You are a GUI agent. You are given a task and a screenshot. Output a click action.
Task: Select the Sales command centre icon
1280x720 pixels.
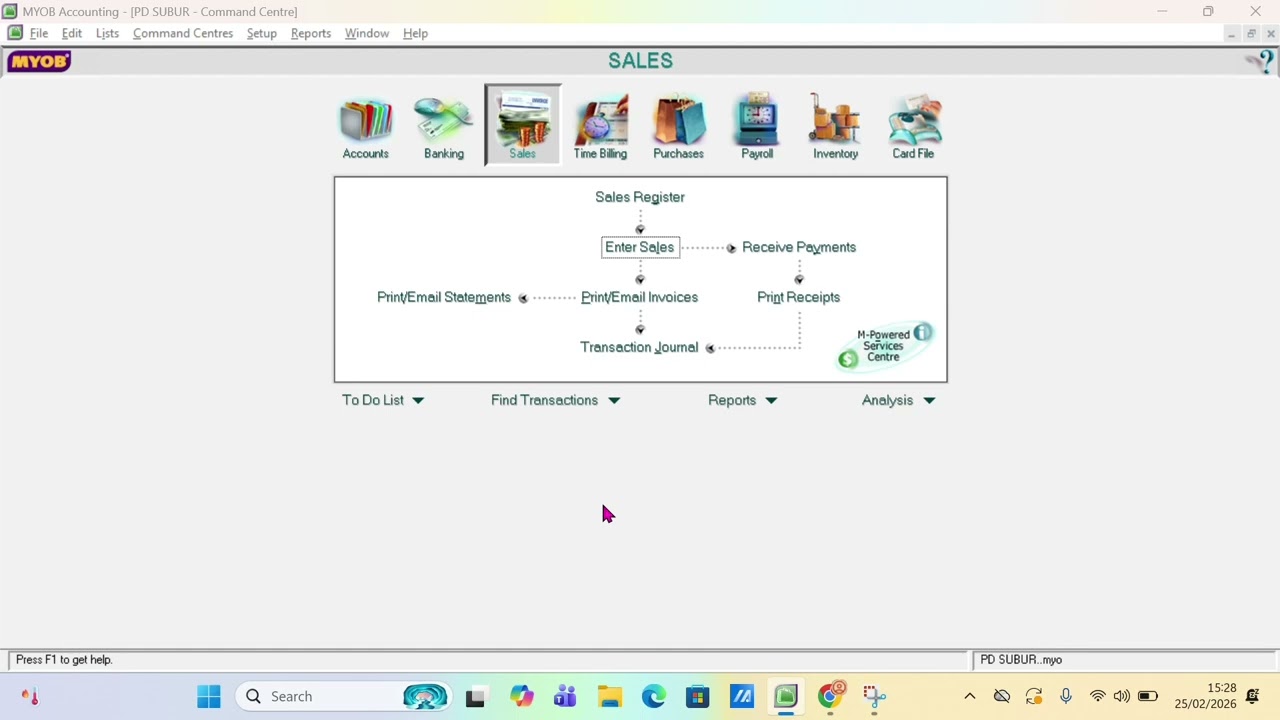pos(522,126)
